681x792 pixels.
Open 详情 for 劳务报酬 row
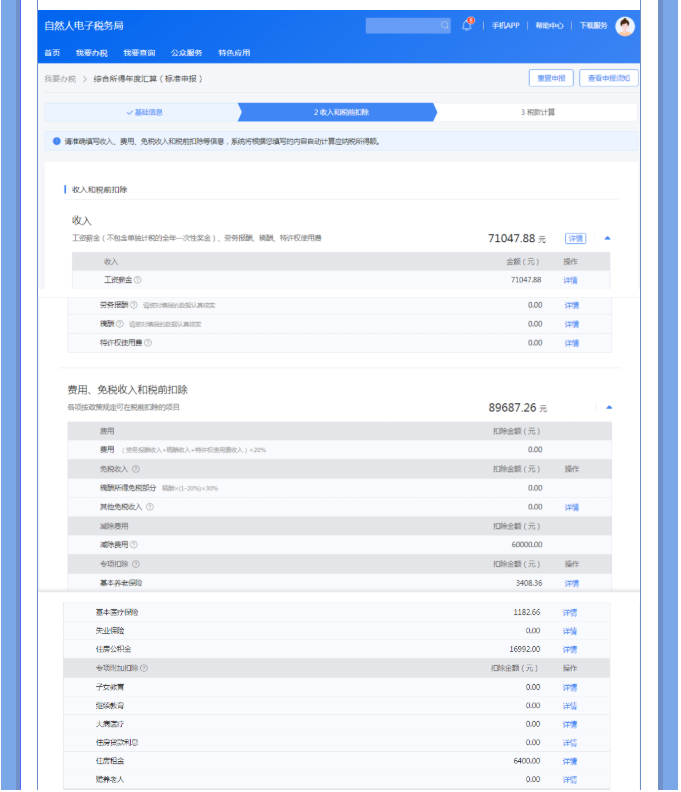[572, 306]
